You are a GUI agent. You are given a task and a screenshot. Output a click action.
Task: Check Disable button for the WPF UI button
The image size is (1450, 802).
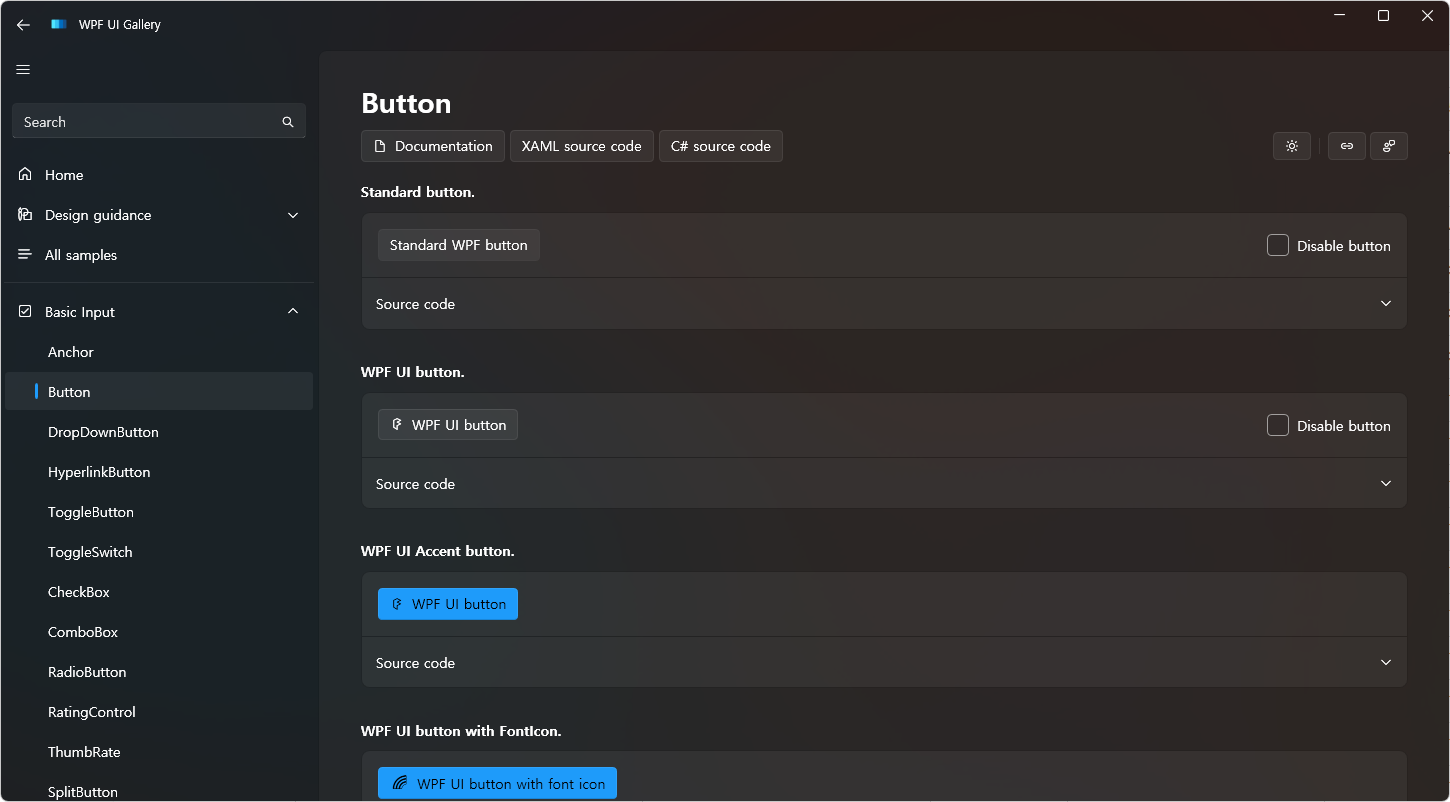[1278, 425]
